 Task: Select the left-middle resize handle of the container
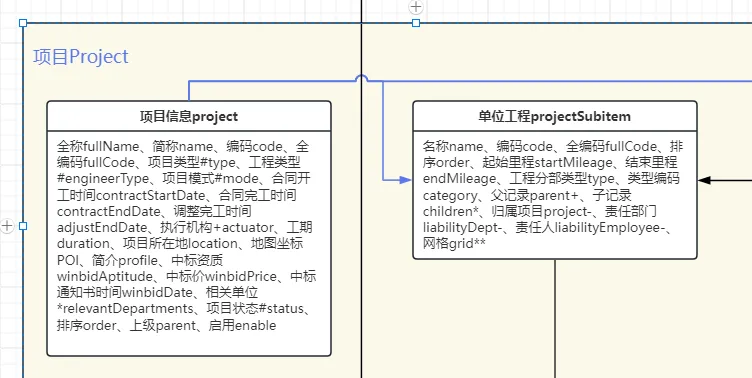[23, 226]
